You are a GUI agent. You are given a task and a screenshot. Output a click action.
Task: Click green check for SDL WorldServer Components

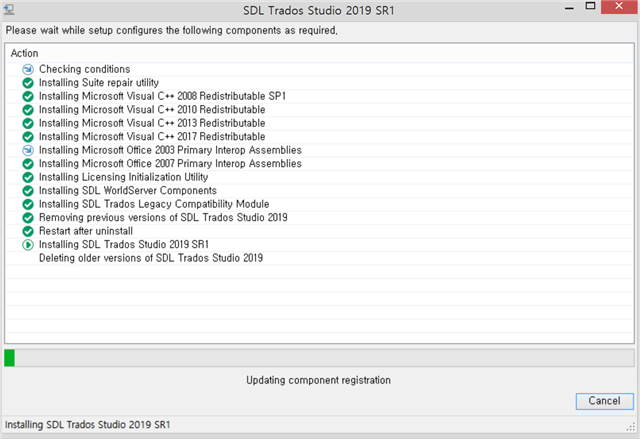(28, 191)
